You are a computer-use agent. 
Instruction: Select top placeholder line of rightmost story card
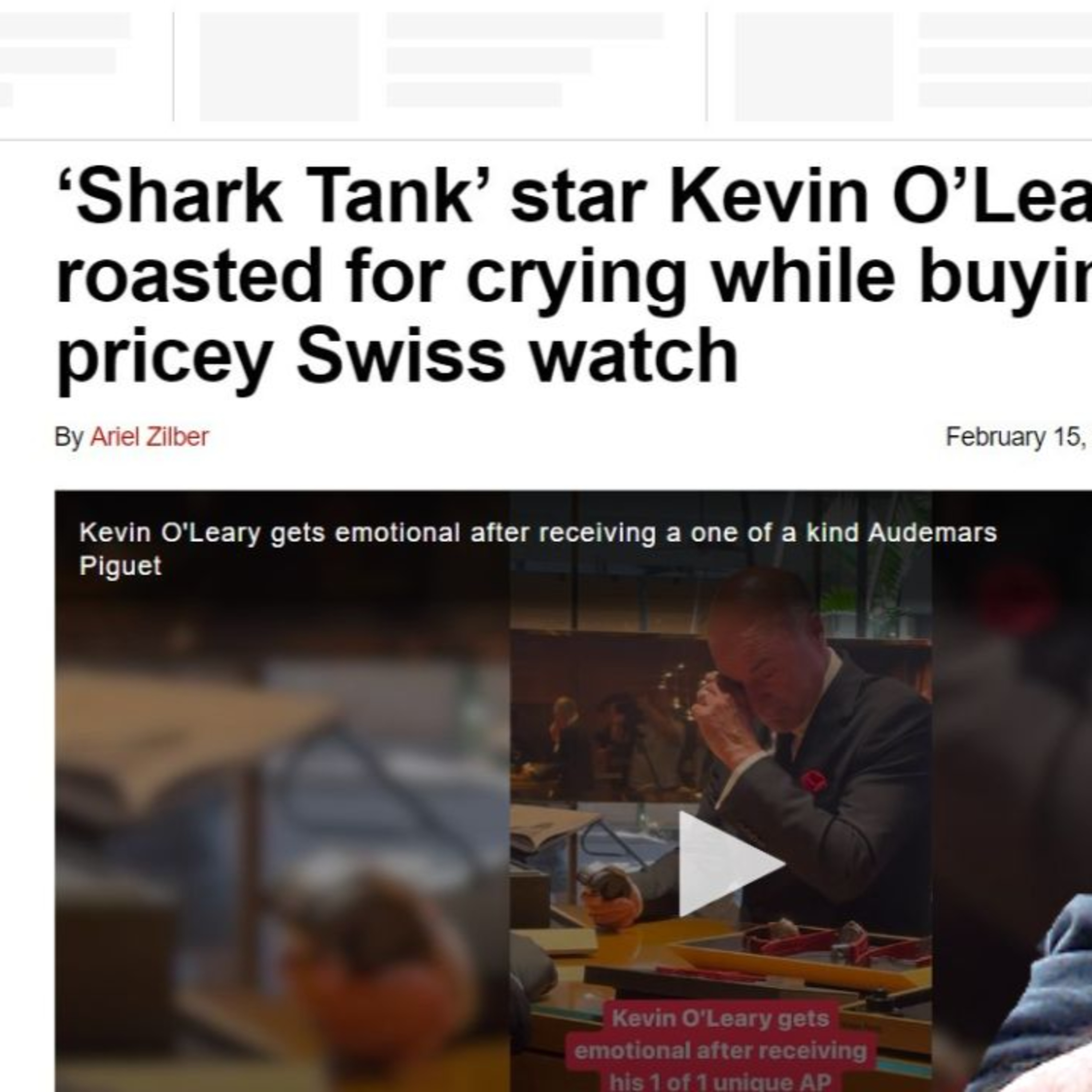click(x=1005, y=25)
